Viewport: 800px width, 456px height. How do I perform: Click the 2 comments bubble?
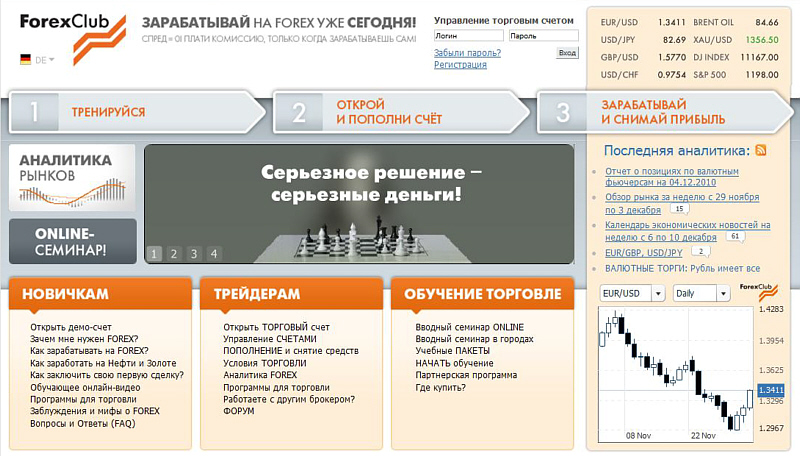click(x=701, y=251)
